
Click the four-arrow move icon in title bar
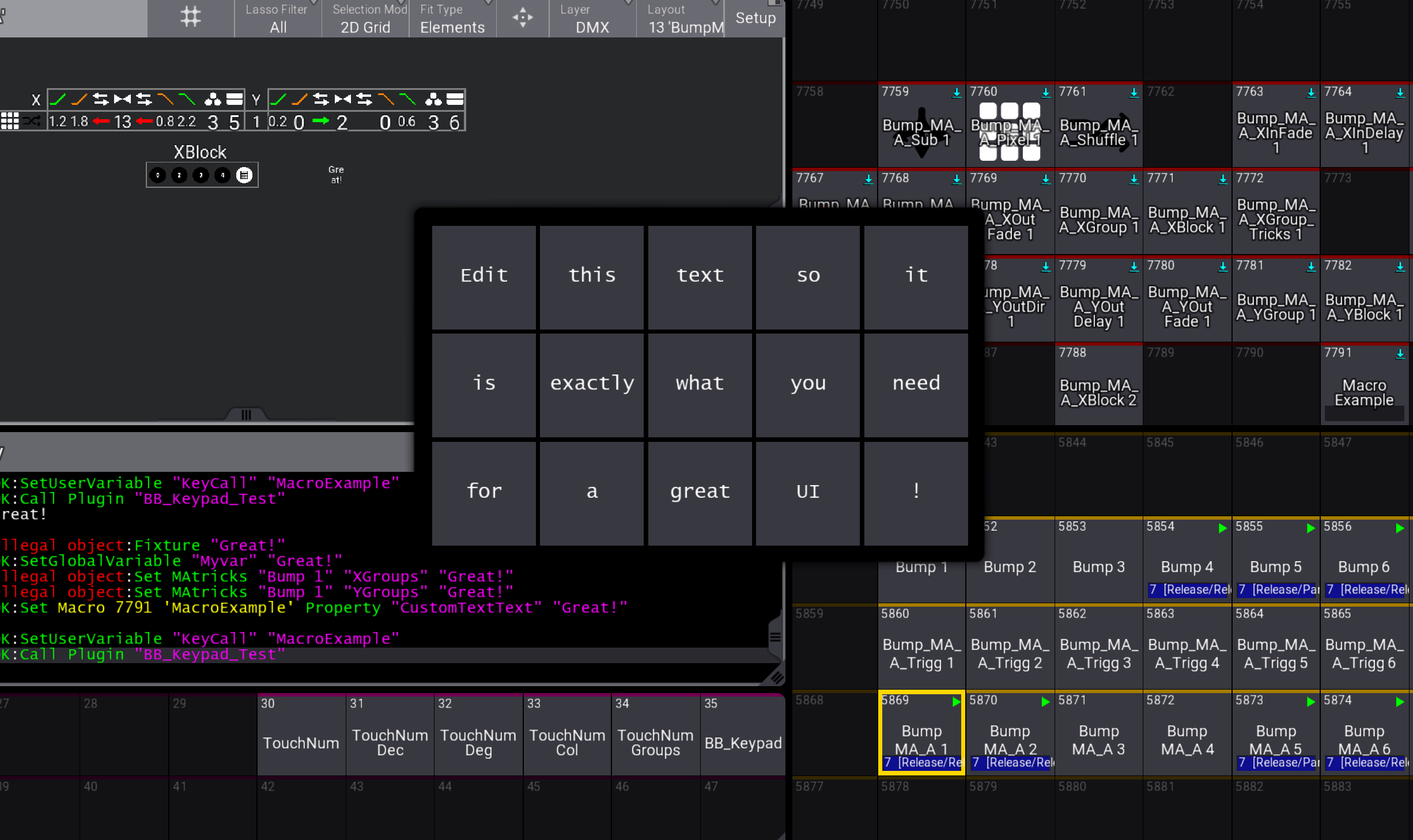tap(522, 18)
